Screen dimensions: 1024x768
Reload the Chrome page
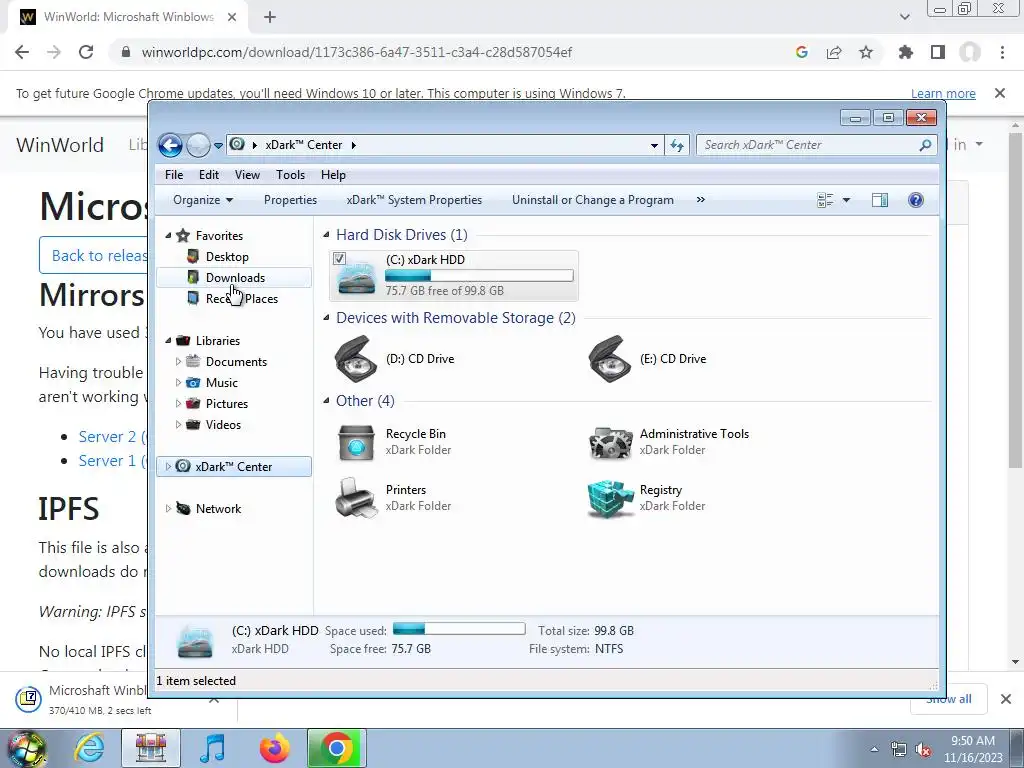[x=86, y=52]
